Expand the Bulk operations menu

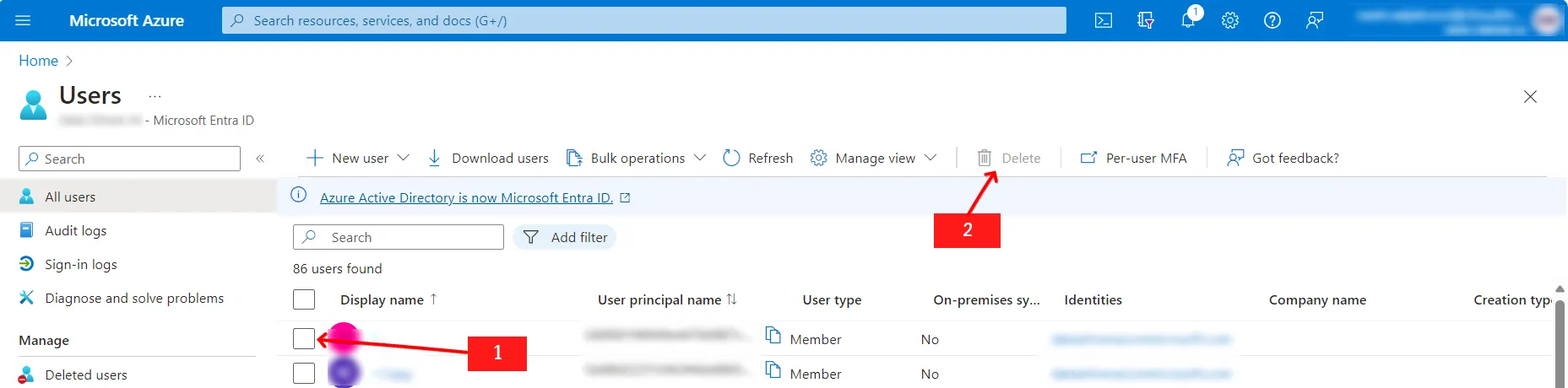point(636,158)
